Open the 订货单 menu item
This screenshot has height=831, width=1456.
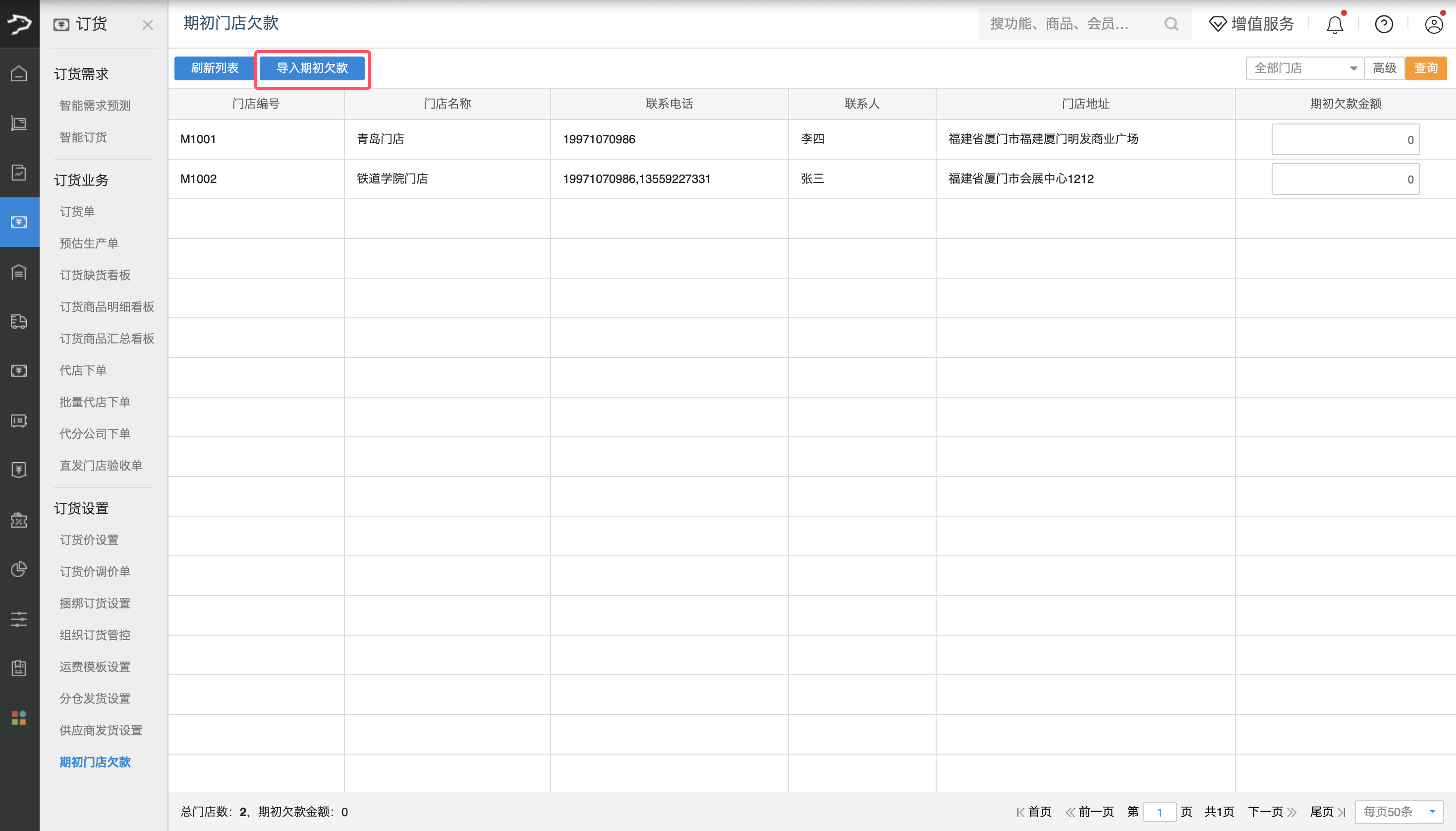click(x=77, y=212)
